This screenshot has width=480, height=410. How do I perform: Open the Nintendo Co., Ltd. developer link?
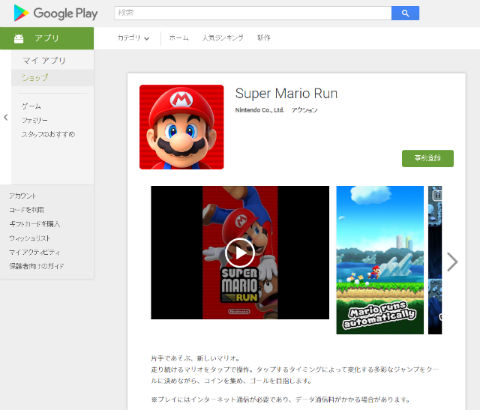coord(259,110)
